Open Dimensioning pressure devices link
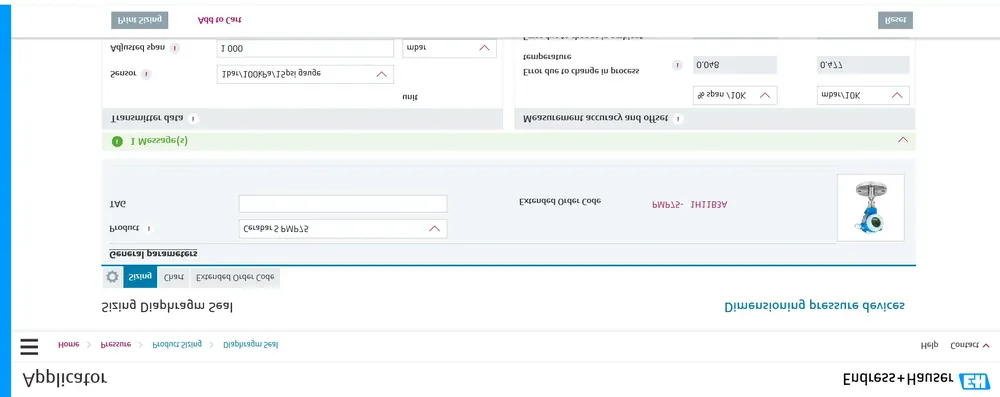This screenshot has width=1000, height=397. pyautogui.click(x=814, y=306)
